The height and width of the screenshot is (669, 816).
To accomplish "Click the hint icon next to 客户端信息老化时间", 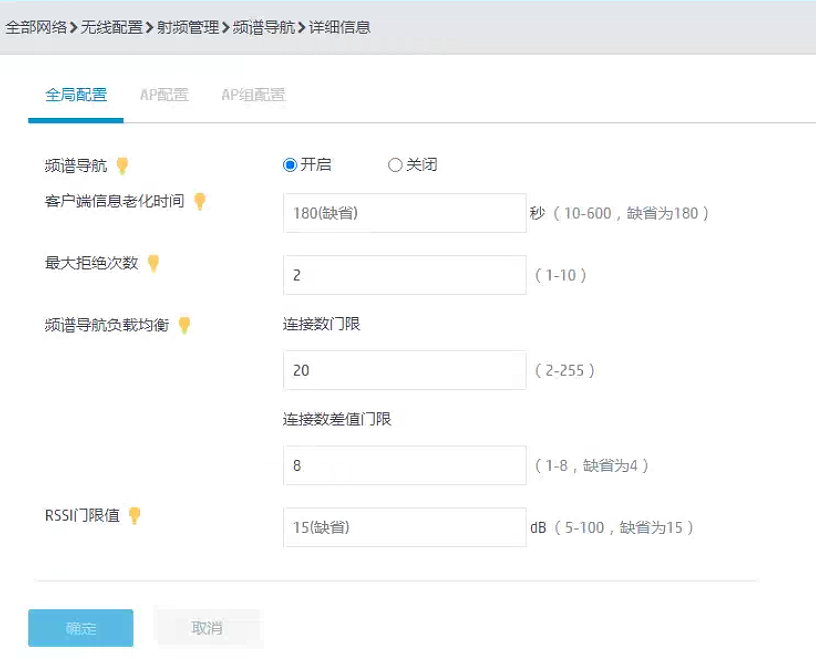I will tap(200, 201).
